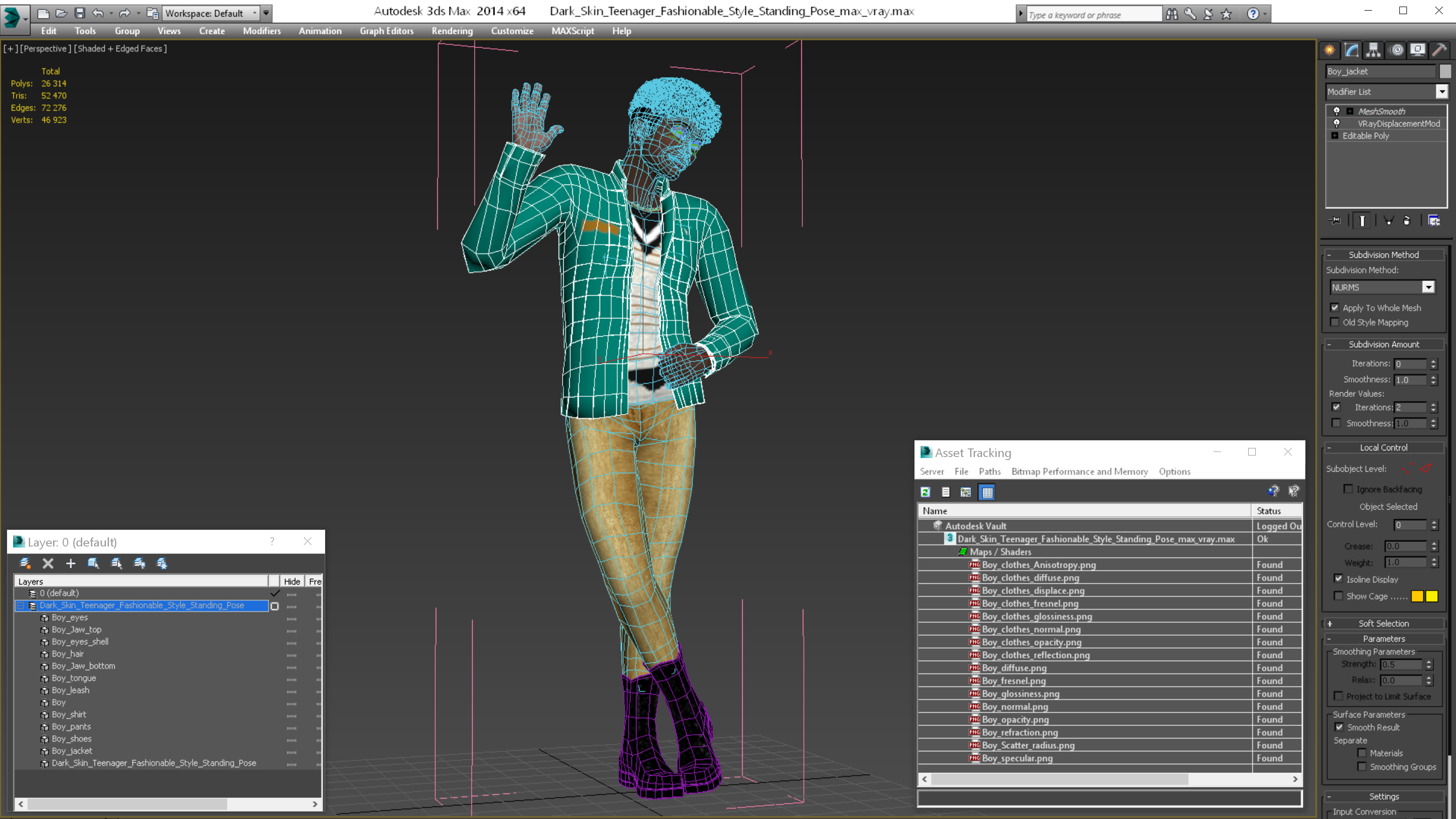Click the search binoculars icon in title bar
The width and height of the screenshot is (1456, 819).
(x=1172, y=14)
